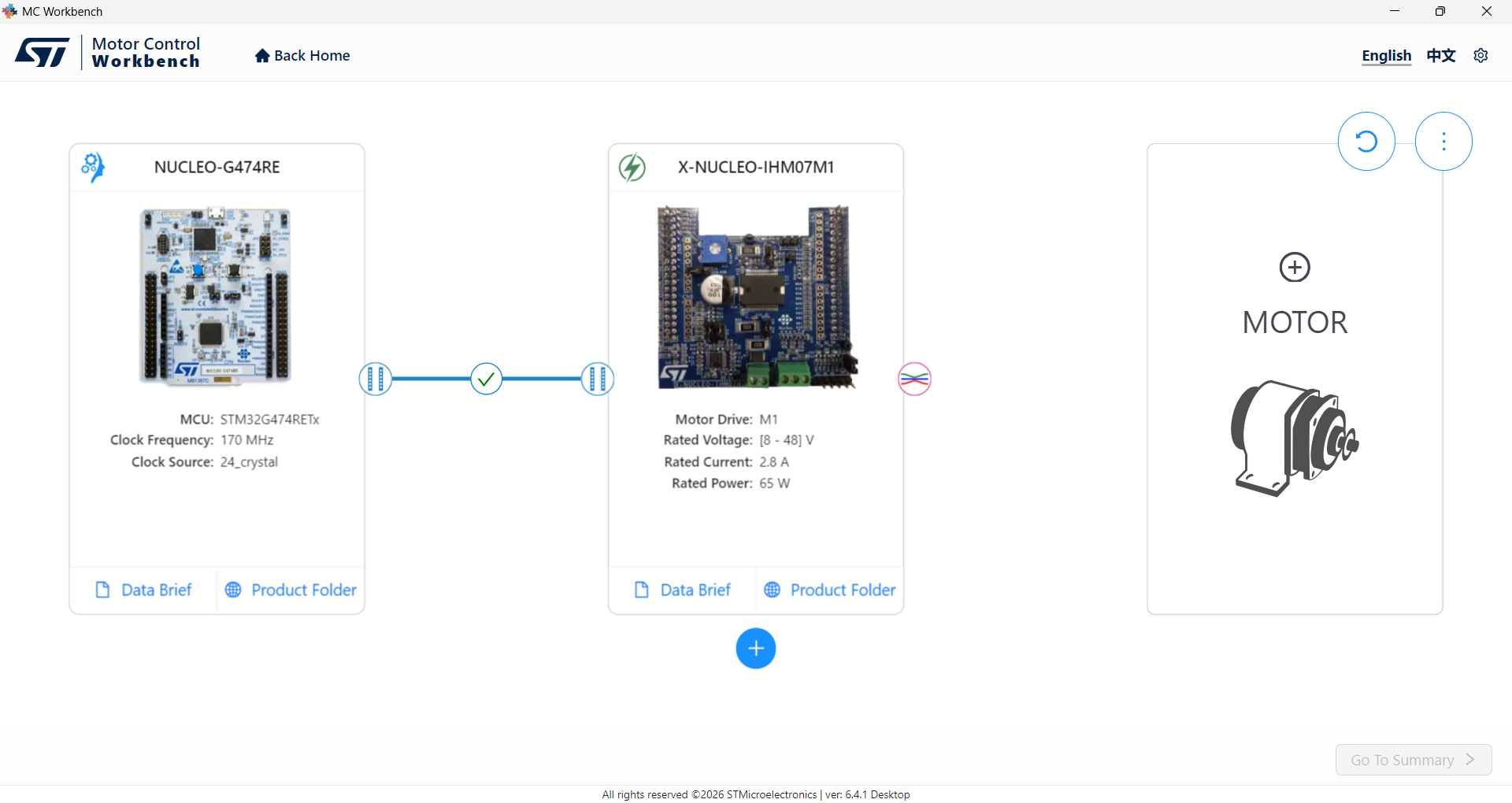Click Go To Summary button
Screen dimensions: 1512x803
tap(1414, 760)
